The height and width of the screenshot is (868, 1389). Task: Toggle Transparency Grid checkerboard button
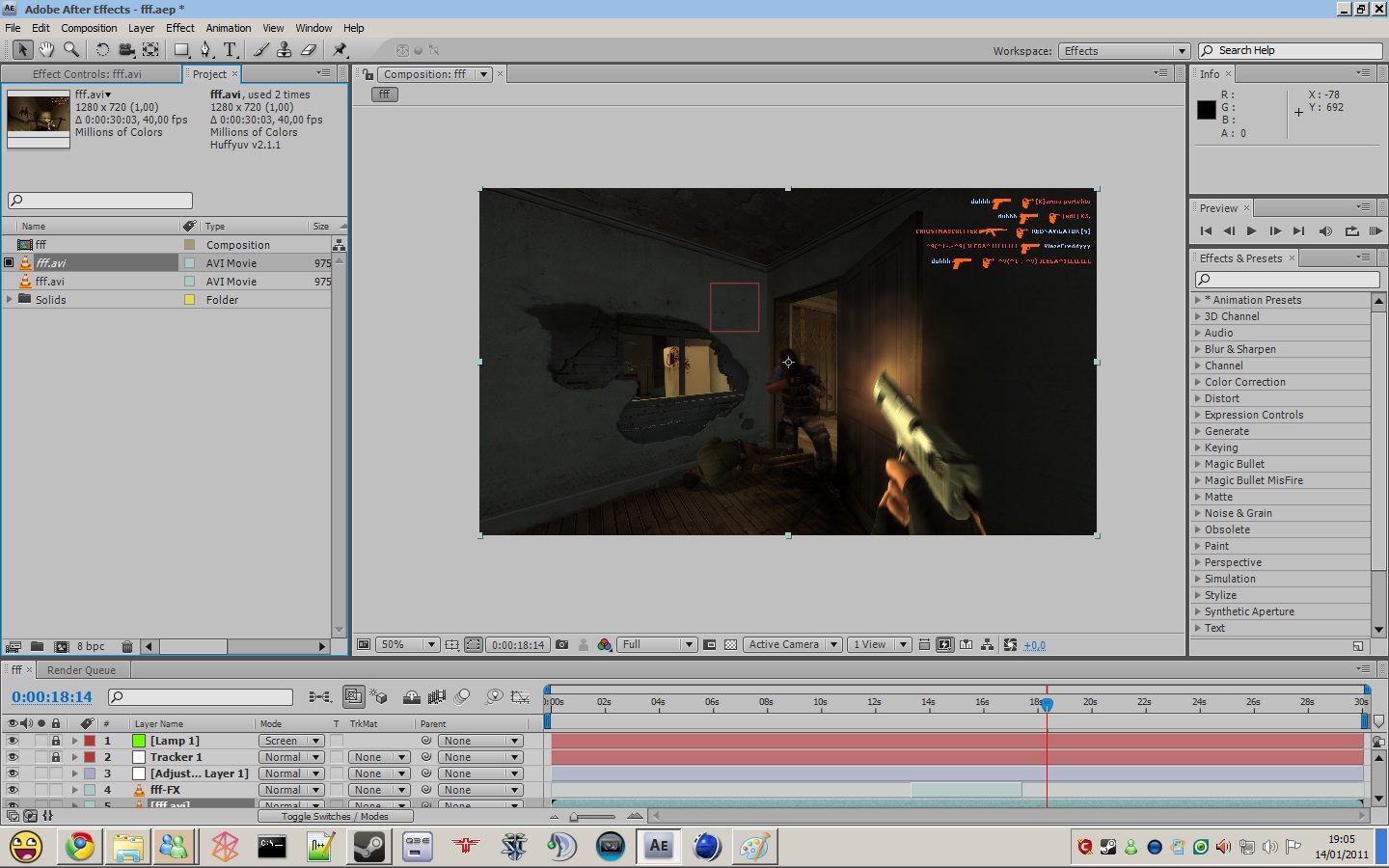[x=730, y=644]
